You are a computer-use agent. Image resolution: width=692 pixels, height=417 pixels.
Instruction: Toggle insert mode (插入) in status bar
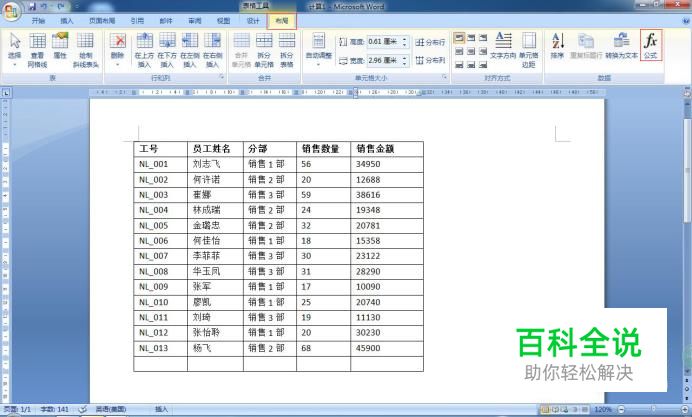(162, 409)
